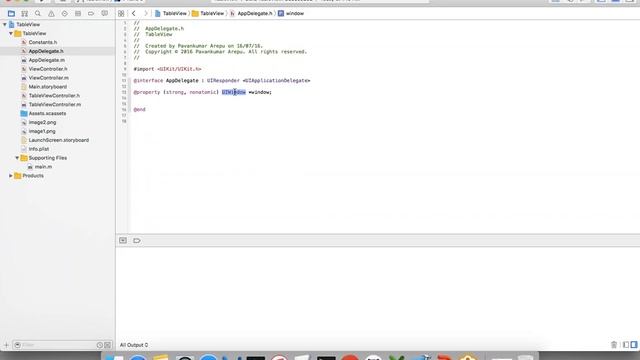The image size is (640, 360).
Task: Show related items grid menu
Action: pyautogui.click(x=121, y=13)
